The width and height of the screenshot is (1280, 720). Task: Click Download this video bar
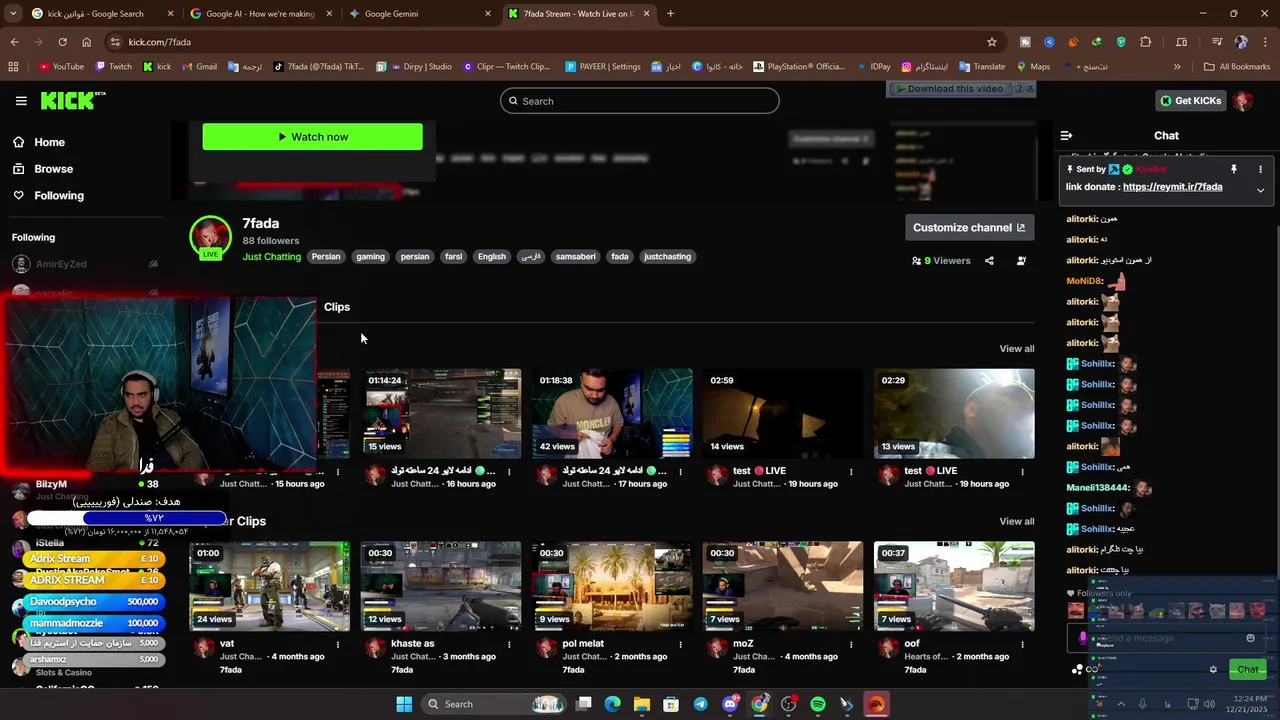click(x=950, y=89)
